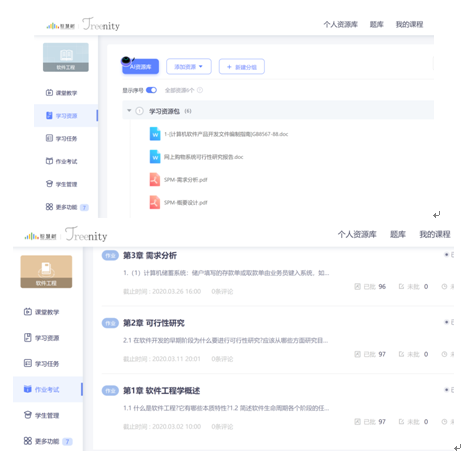The image size is (461, 455).
Task: Click the info icon beside 全部资源
Action: click(200, 90)
